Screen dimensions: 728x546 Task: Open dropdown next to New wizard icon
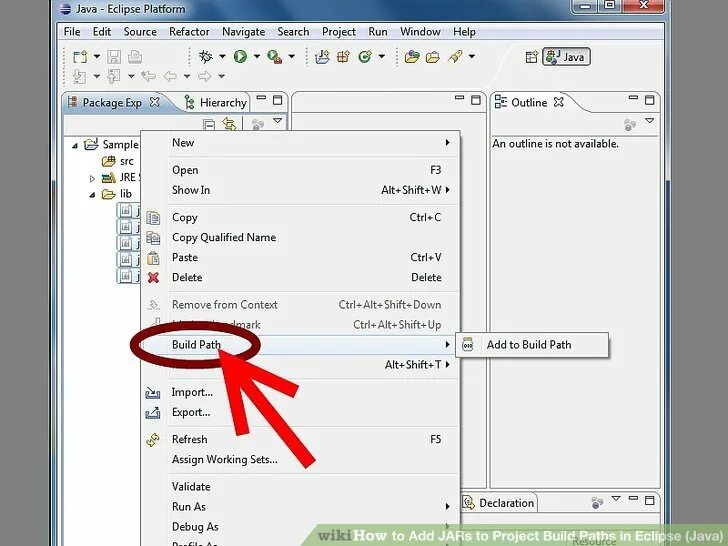[97, 57]
